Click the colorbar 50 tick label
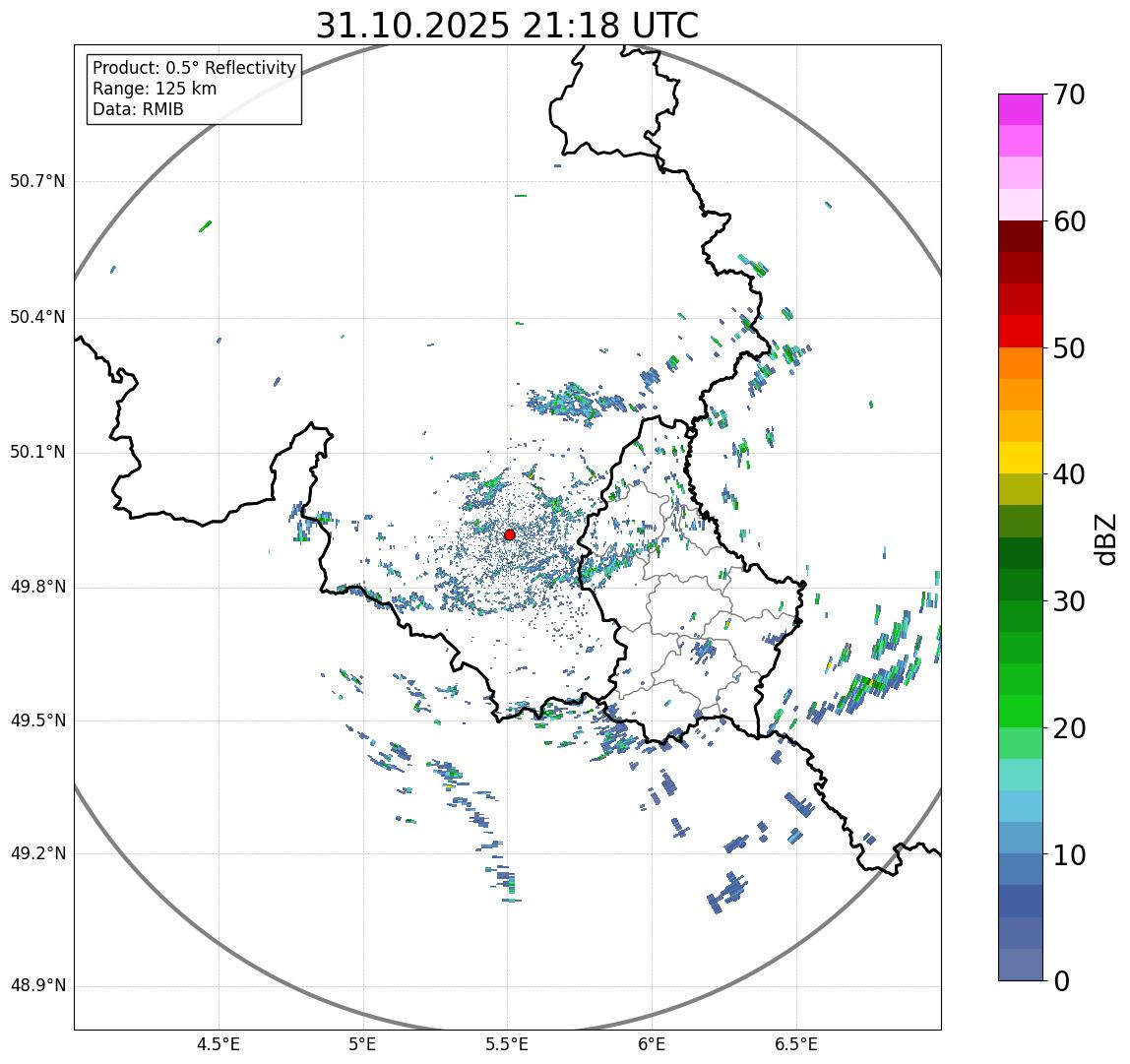1130x1064 pixels. click(x=1069, y=348)
